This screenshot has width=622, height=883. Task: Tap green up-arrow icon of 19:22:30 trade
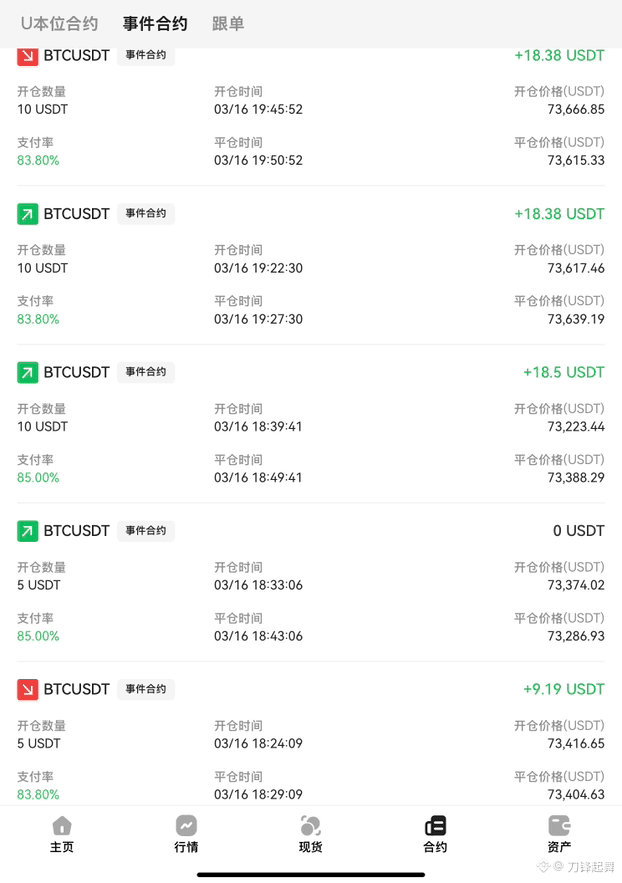(28, 214)
